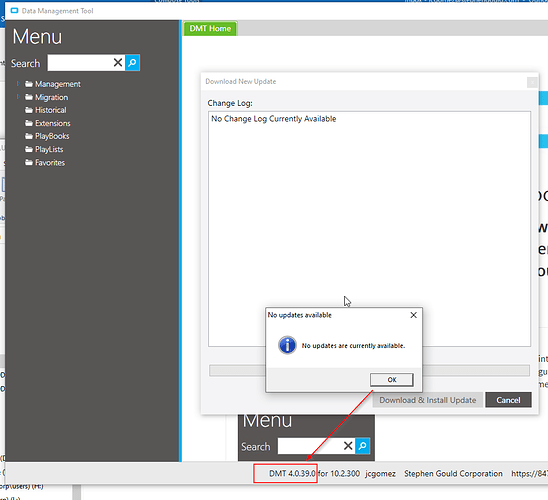Click the Data Management Tool title bar icon
Screen dimensions: 548x500
(14, 11)
